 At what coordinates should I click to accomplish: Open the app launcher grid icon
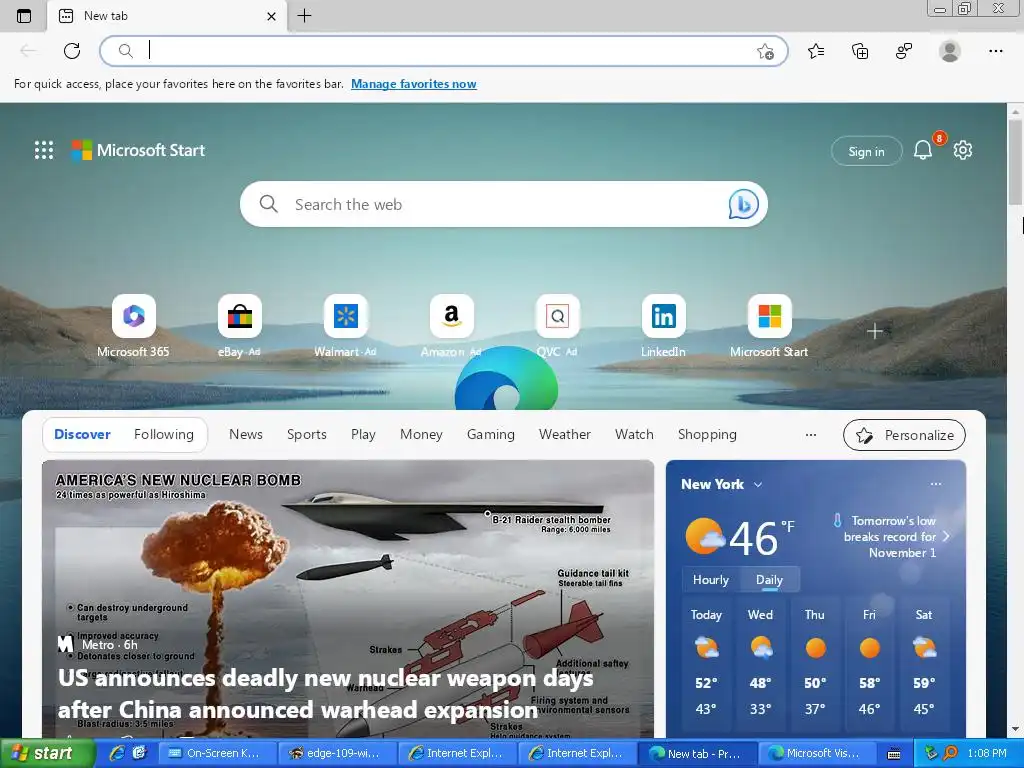click(44, 150)
